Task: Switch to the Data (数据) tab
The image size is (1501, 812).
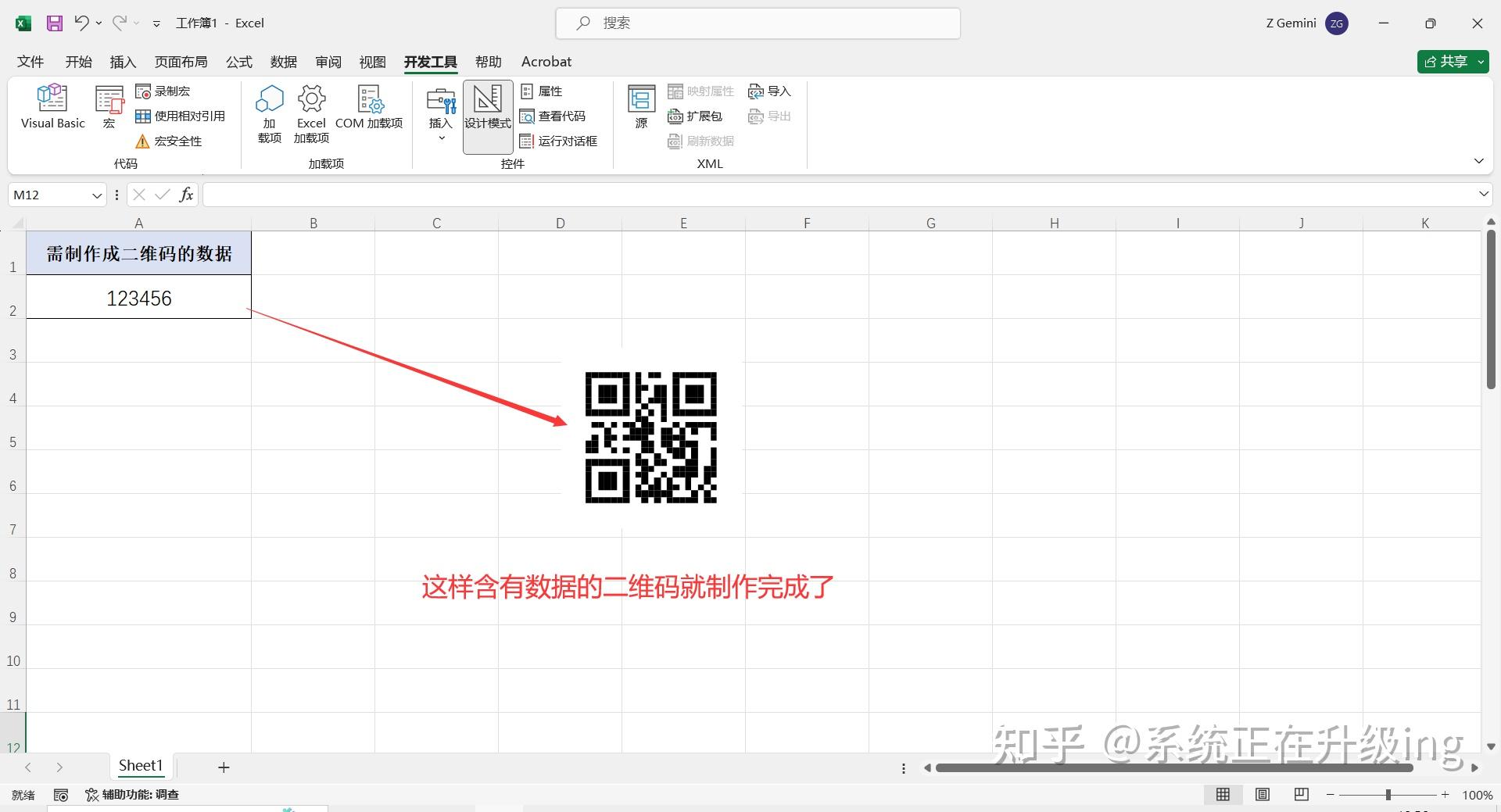Action: click(284, 62)
